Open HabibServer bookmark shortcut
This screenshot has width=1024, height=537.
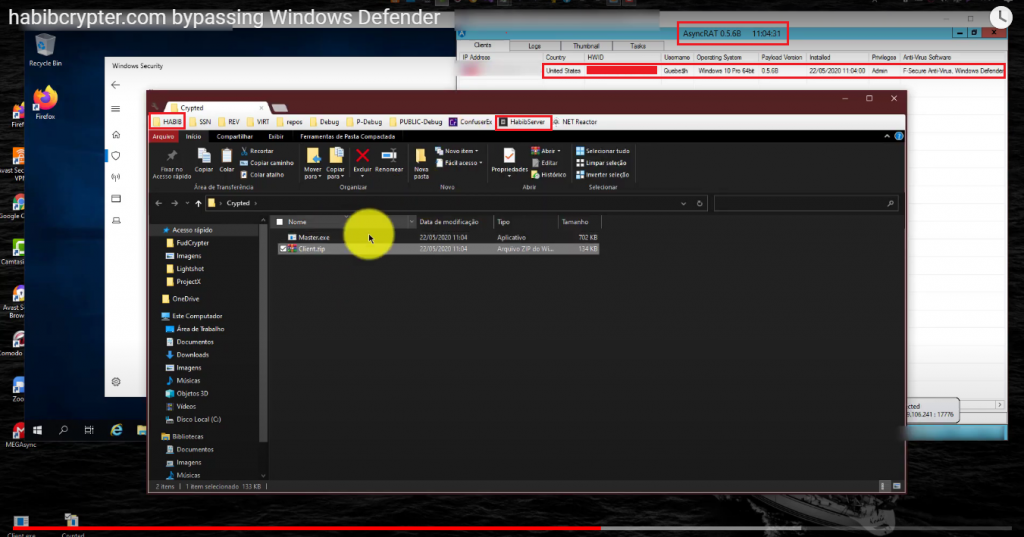[522, 122]
